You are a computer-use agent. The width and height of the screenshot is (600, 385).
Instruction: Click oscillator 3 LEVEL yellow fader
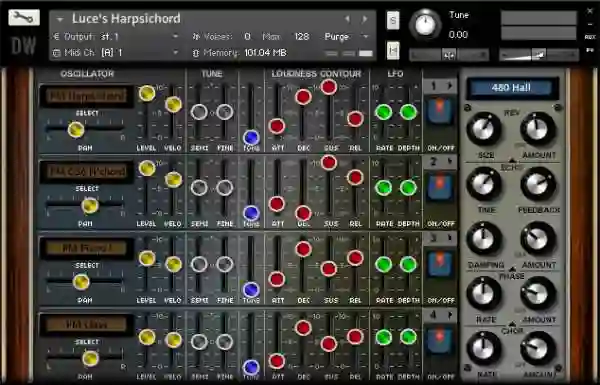click(147, 258)
